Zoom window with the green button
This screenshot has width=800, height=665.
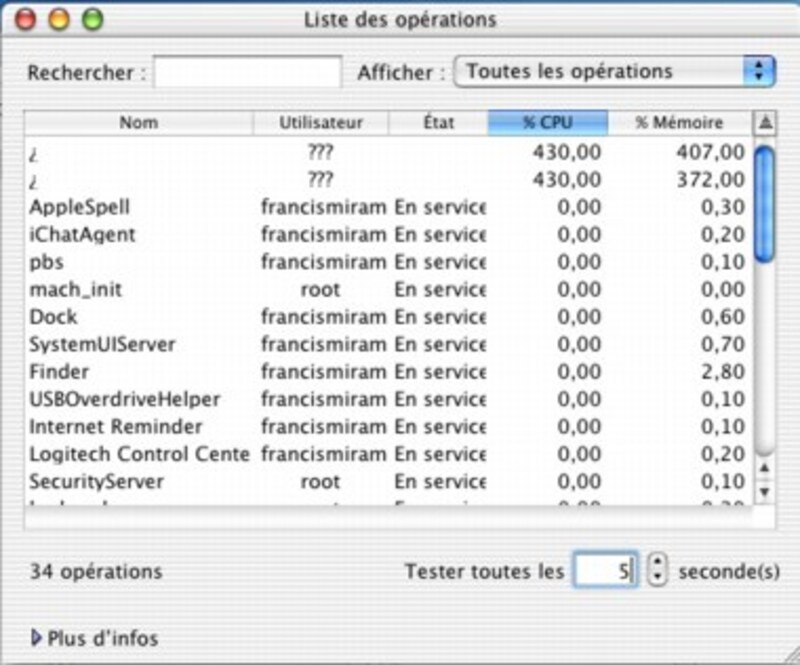[x=93, y=19]
